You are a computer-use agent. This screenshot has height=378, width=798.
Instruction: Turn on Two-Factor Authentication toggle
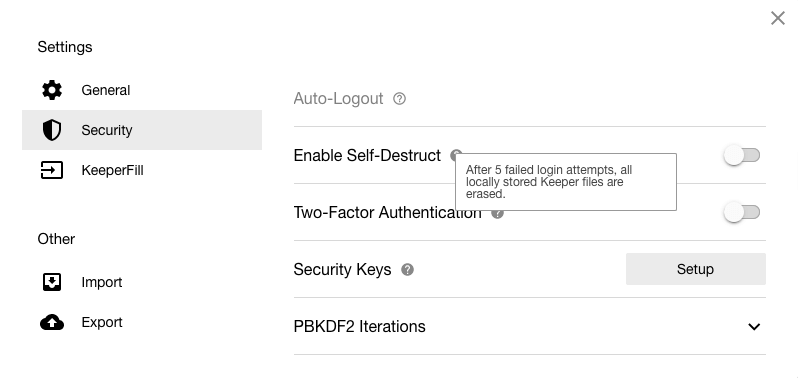click(x=742, y=212)
